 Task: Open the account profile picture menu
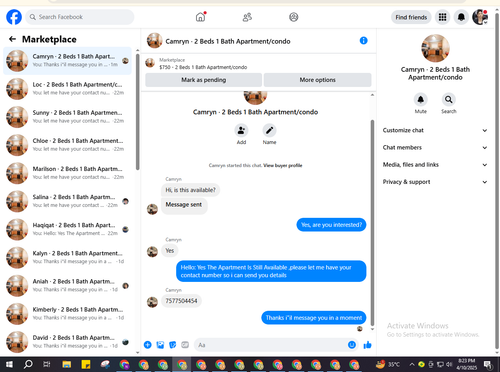[480, 17]
